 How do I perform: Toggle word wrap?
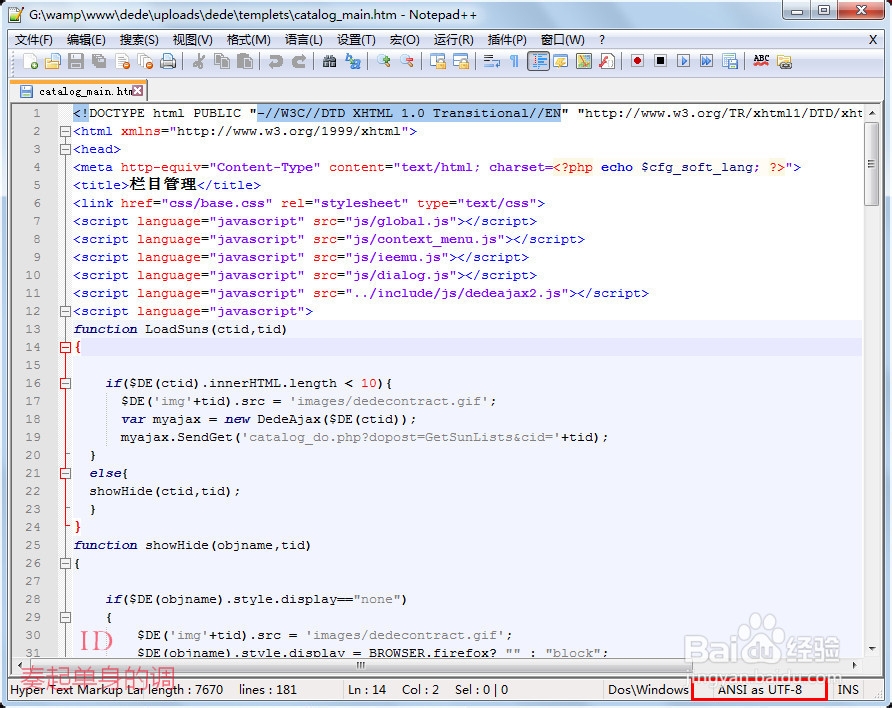tap(492, 61)
